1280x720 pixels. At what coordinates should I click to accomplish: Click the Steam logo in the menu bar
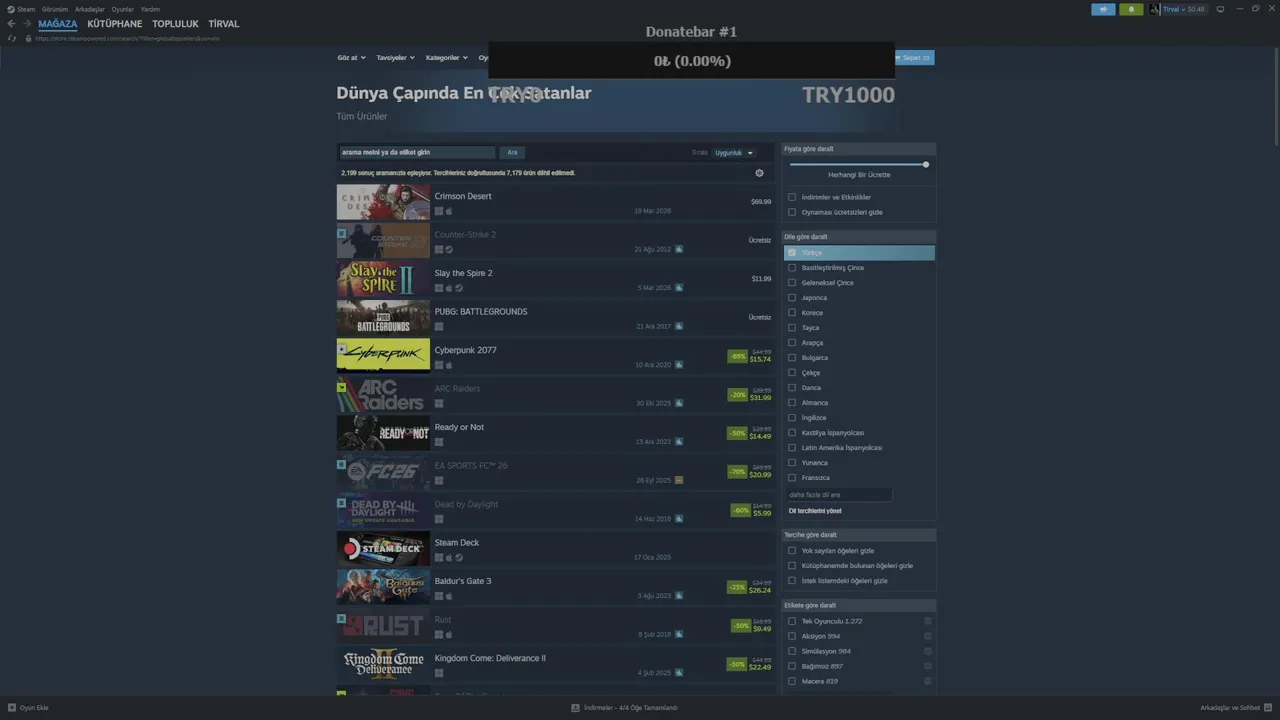[11, 9]
